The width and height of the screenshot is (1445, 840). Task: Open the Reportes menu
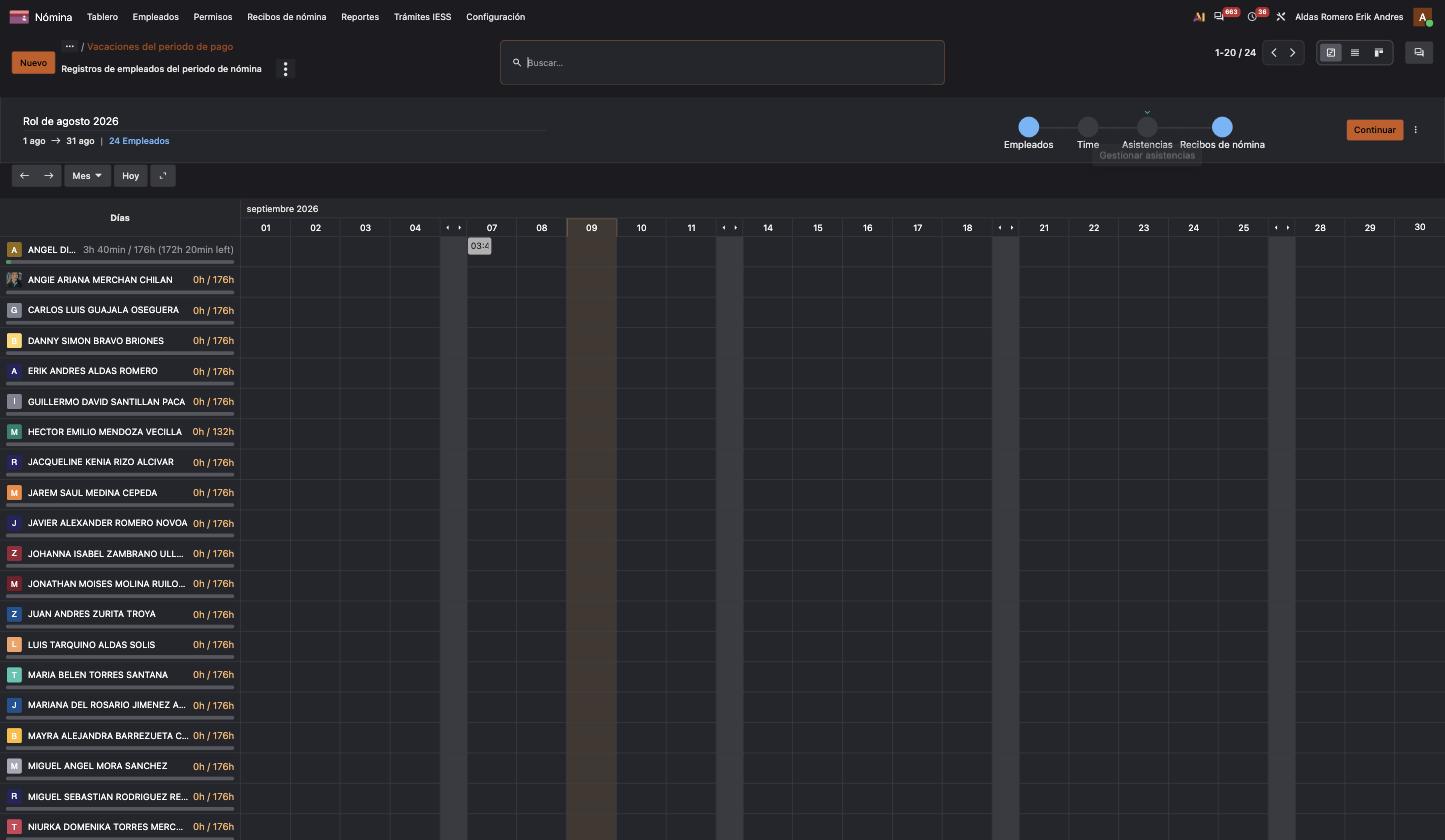click(360, 17)
